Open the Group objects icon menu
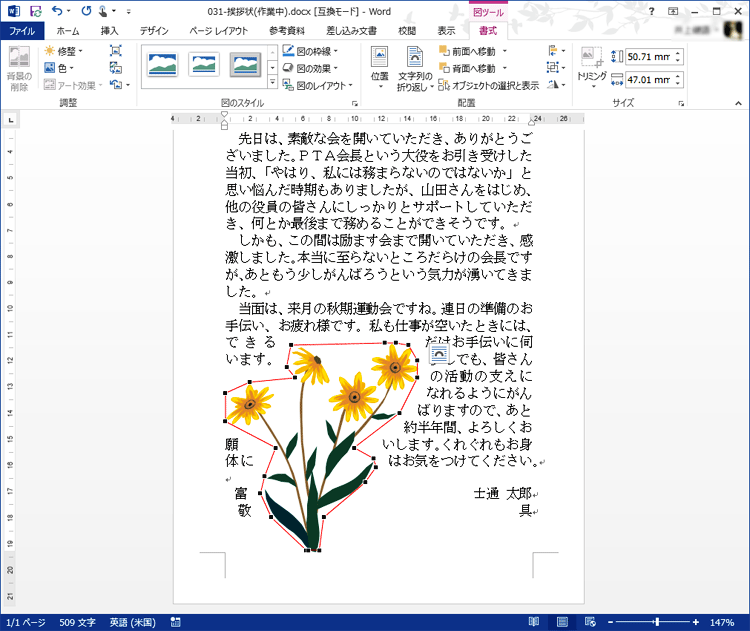The image size is (750, 631). 556,67
